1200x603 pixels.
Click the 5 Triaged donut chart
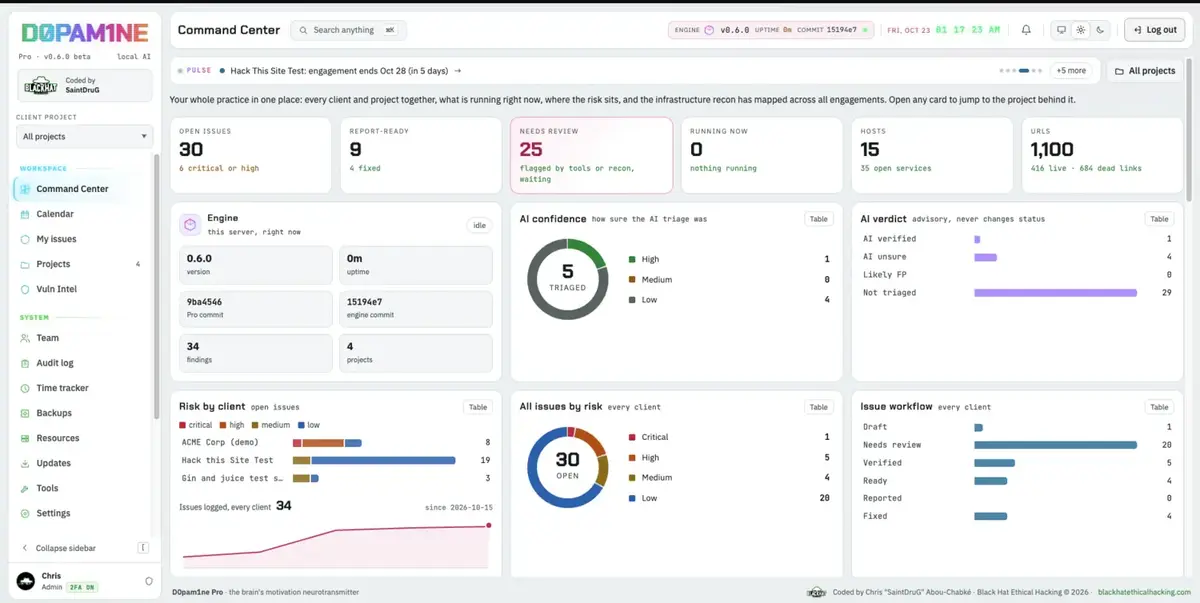point(567,278)
